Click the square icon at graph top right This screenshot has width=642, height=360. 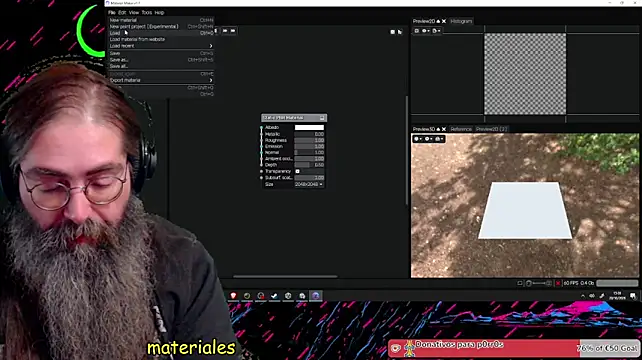point(393,32)
